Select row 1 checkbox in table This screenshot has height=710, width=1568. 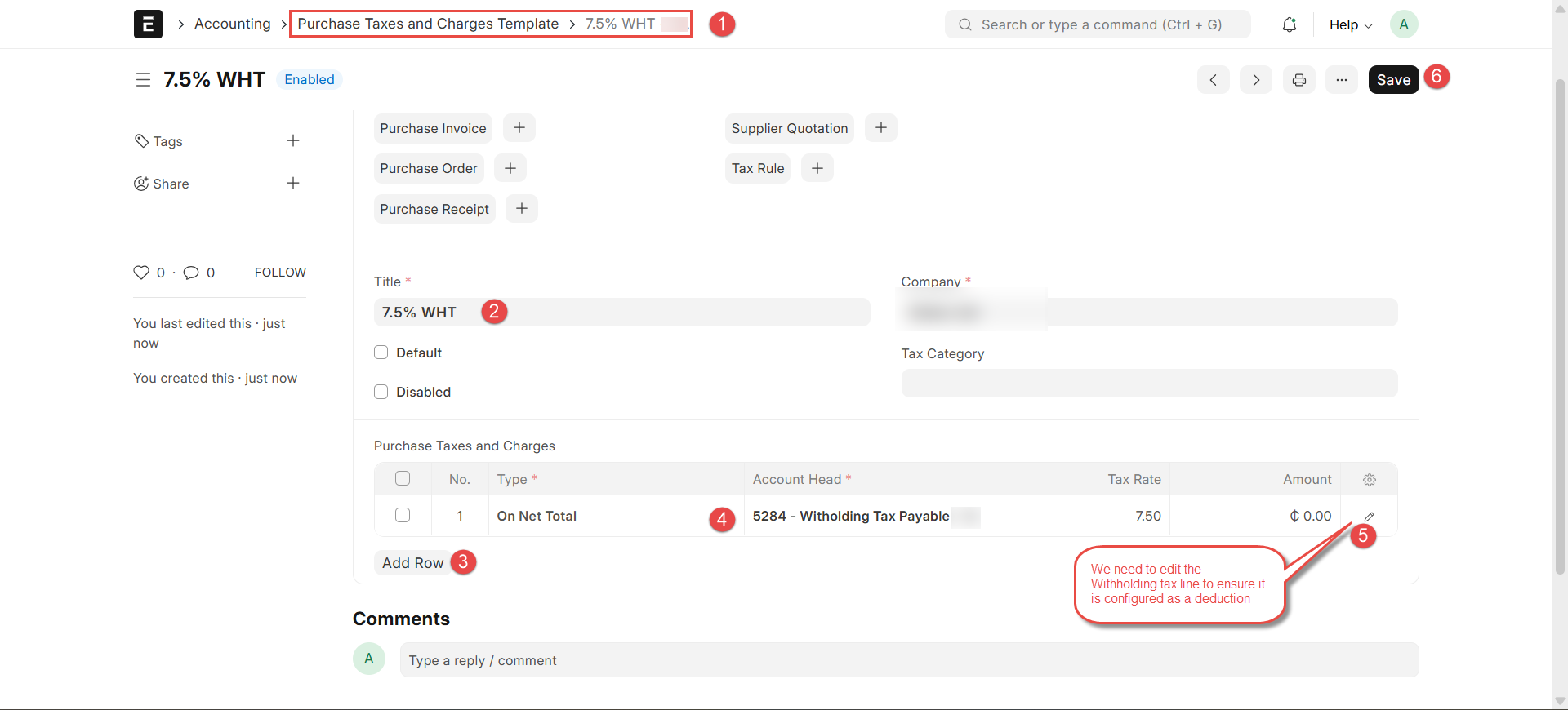click(403, 516)
